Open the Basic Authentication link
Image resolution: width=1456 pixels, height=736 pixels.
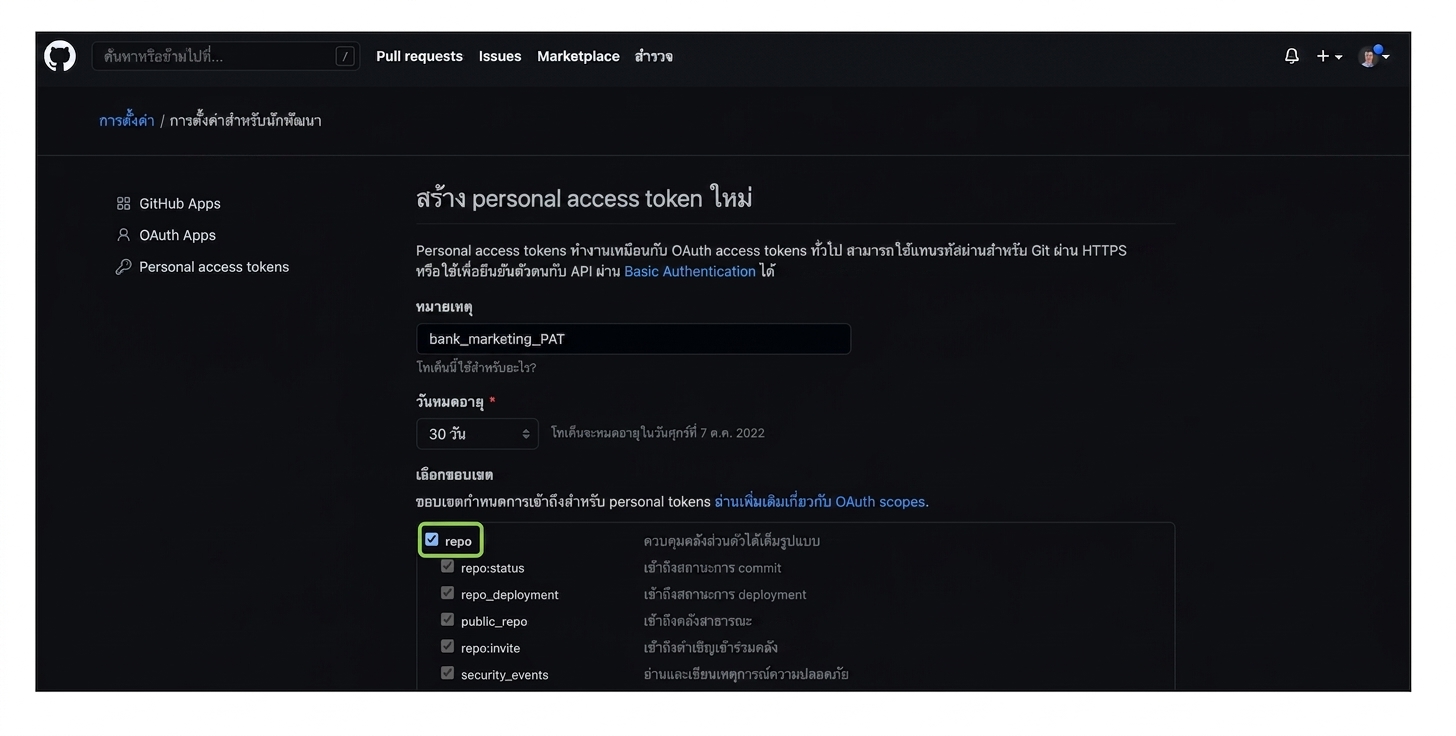coord(690,271)
